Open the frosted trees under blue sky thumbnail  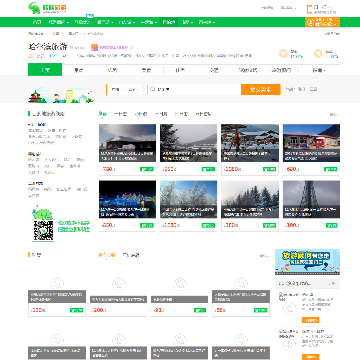188,199
